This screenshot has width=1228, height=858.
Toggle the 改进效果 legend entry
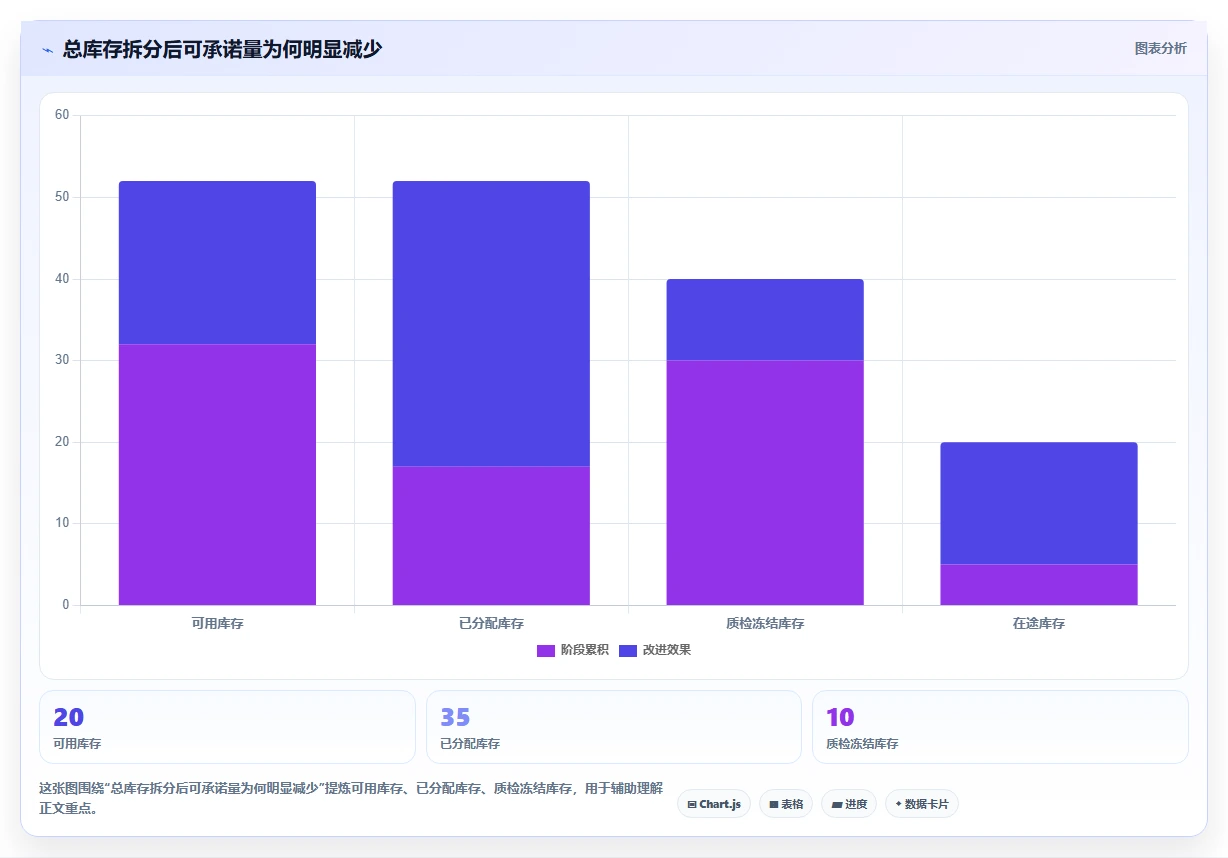point(654,650)
